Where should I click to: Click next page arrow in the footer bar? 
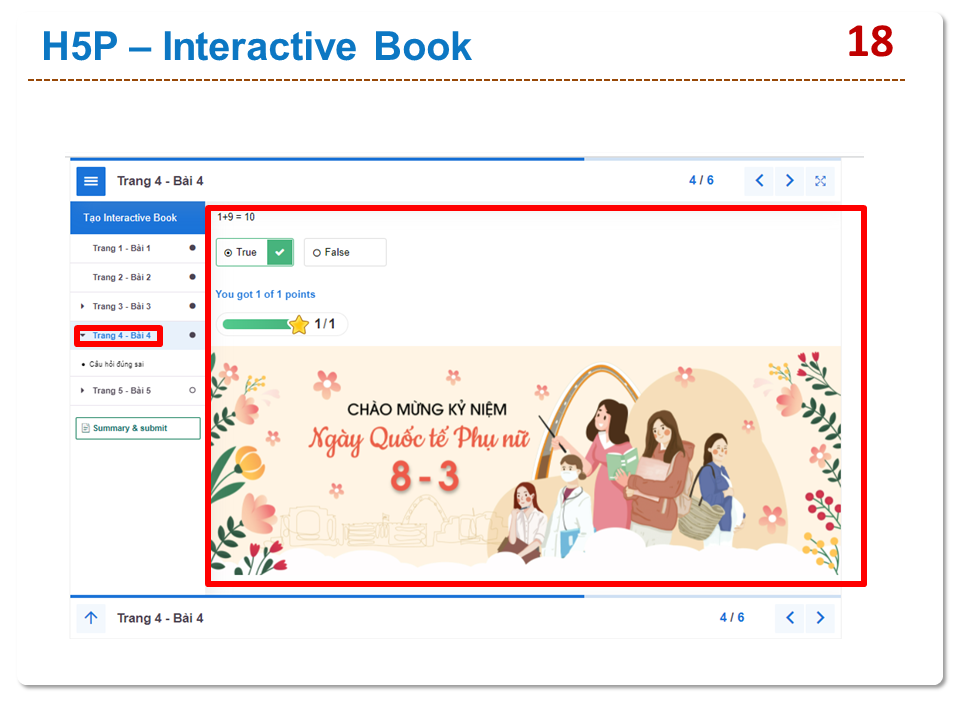[820, 618]
